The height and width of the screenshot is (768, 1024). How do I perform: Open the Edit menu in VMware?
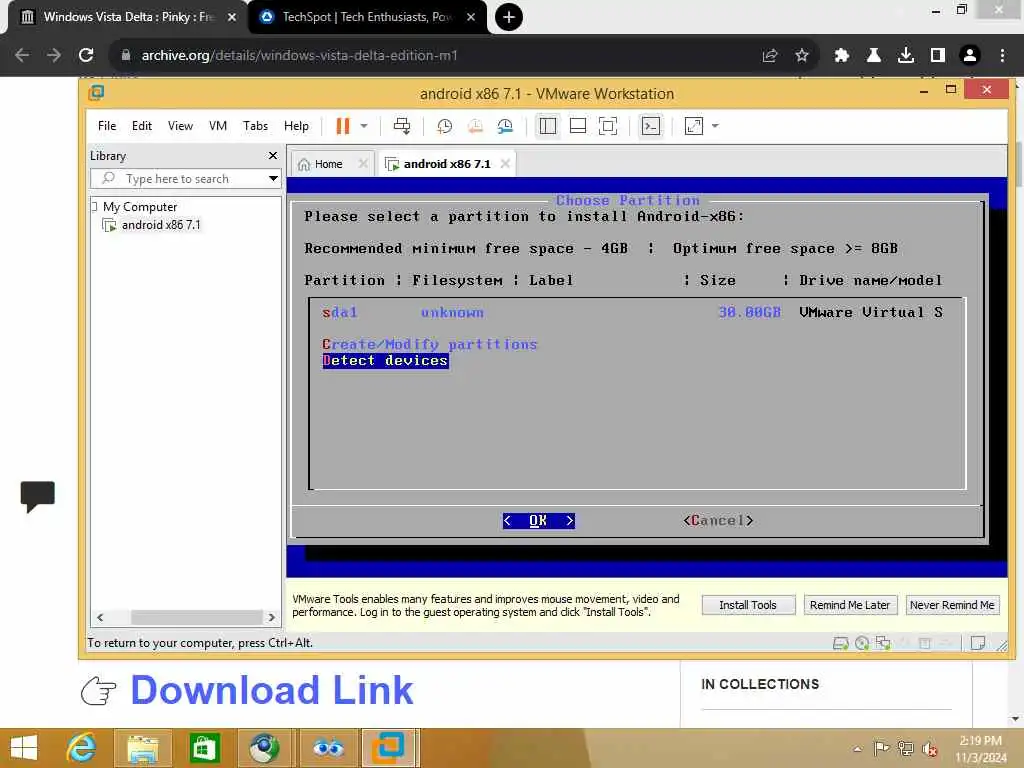tap(142, 126)
